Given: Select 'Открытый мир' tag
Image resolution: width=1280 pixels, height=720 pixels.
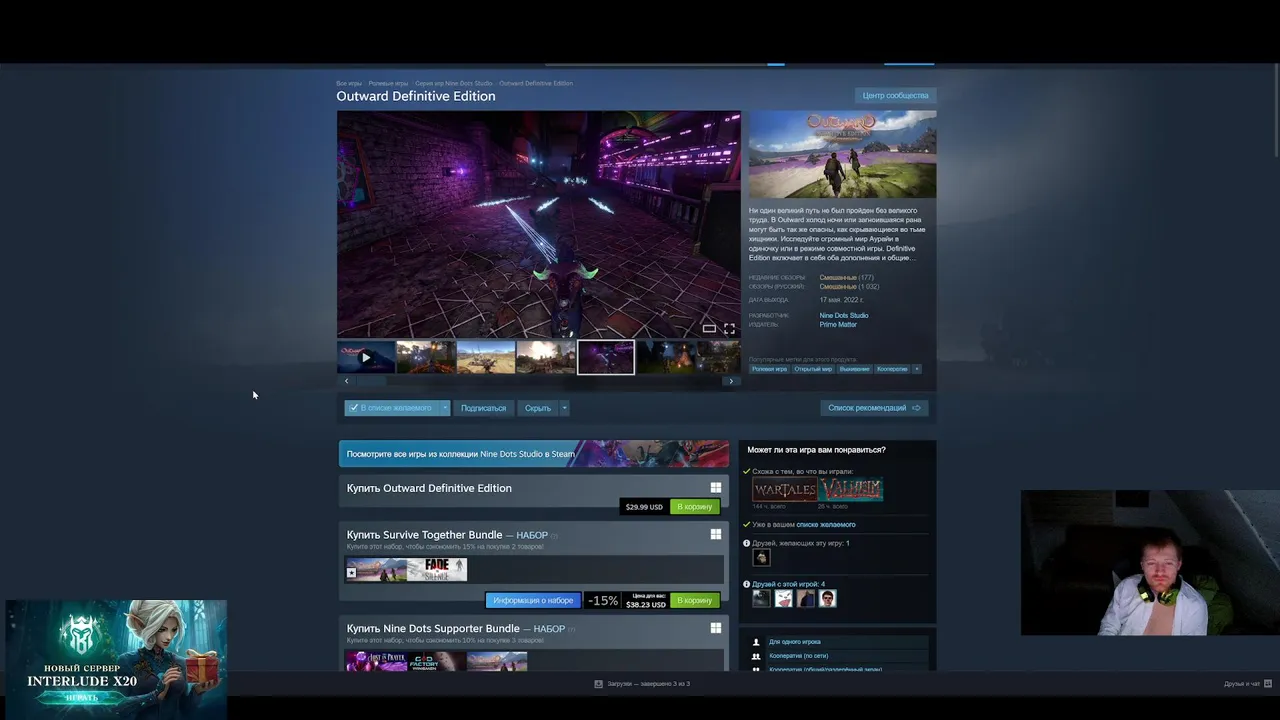Looking at the screenshot, I should pos(813,369).
